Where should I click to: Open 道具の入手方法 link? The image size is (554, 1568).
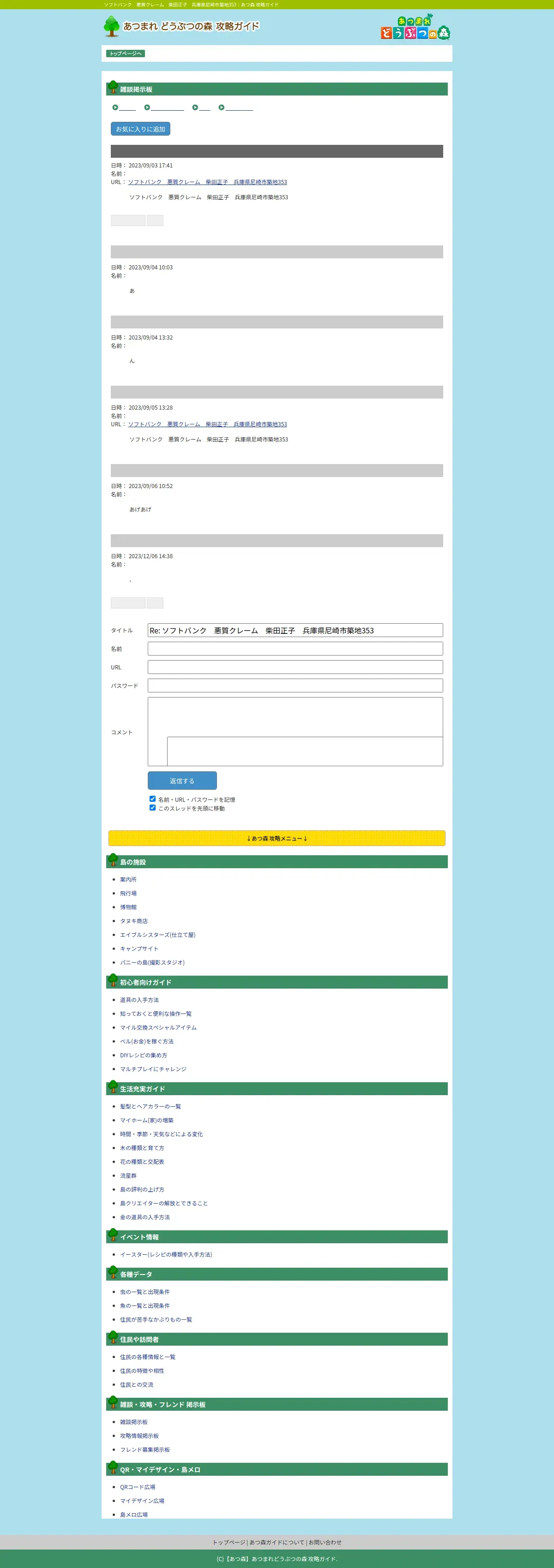click(139, 1000)
